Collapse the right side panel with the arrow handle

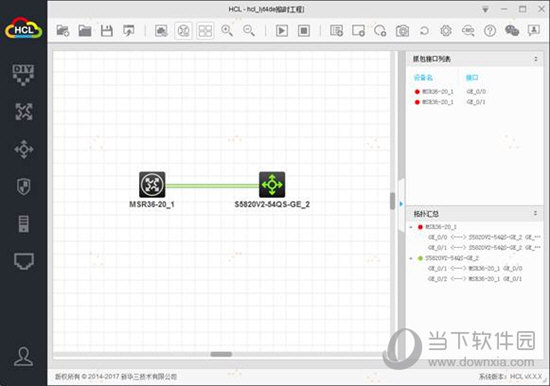tap(401, 204)
